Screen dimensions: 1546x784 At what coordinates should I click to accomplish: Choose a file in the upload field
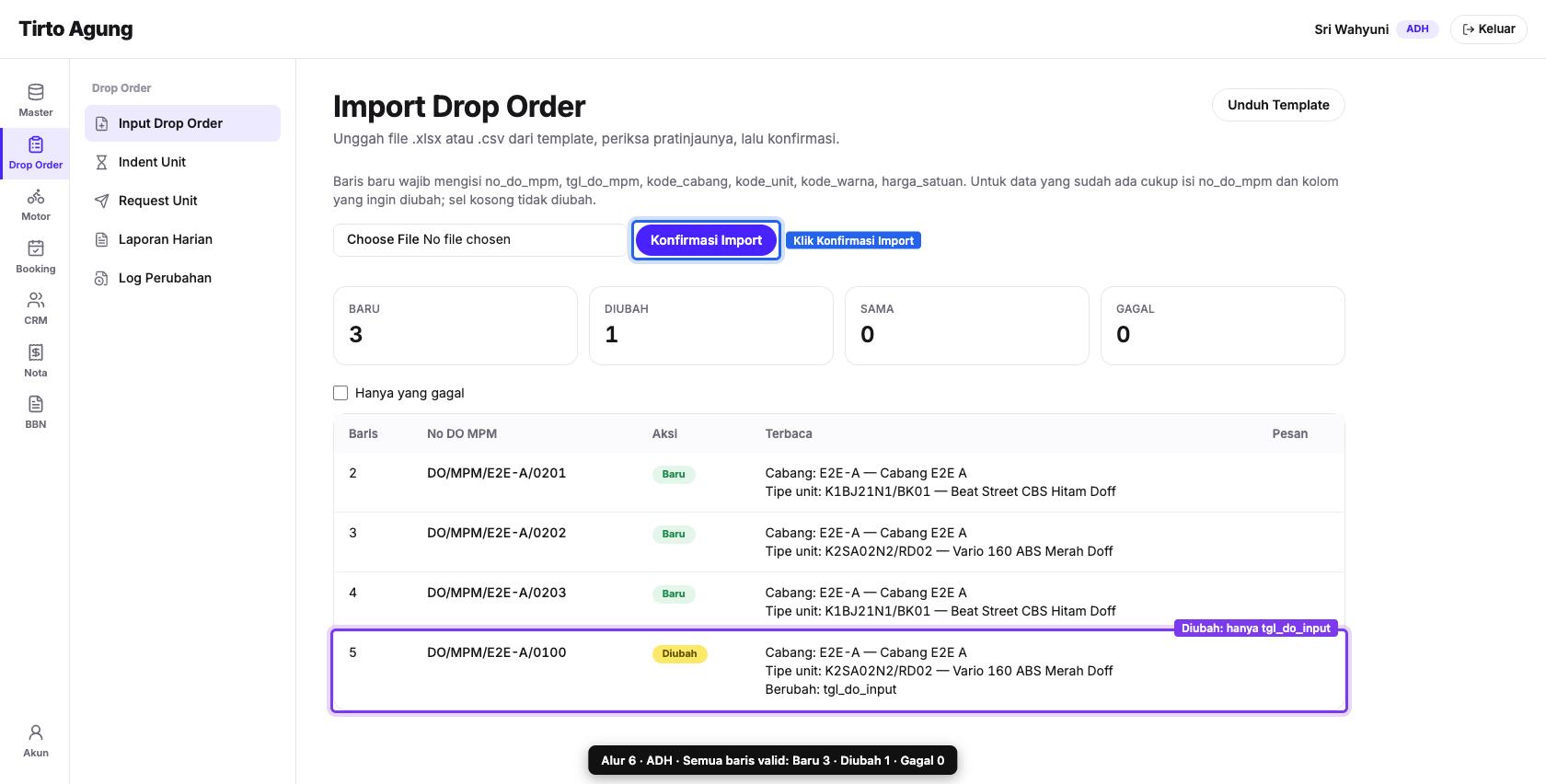click(479, 240)
